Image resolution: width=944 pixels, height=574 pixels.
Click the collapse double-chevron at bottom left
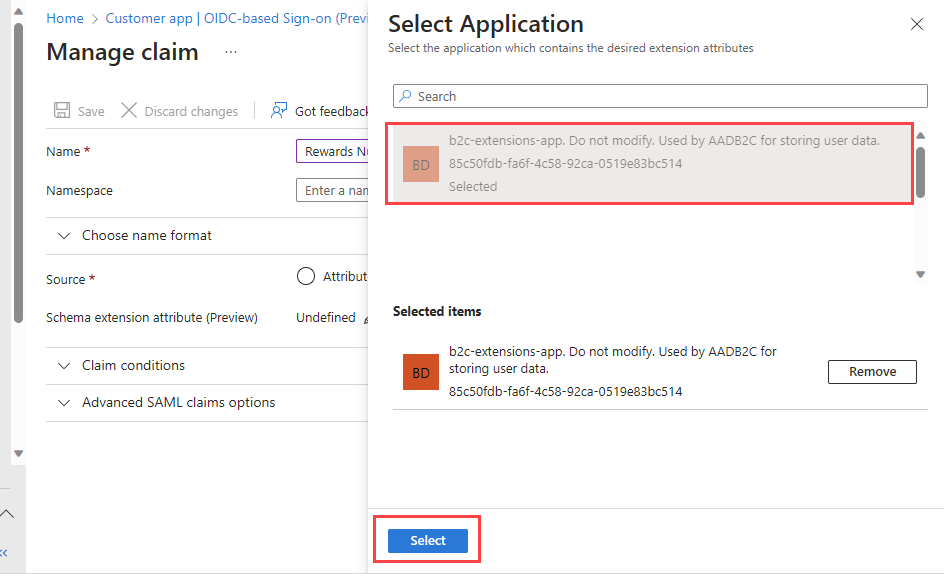tap(4, 552)
